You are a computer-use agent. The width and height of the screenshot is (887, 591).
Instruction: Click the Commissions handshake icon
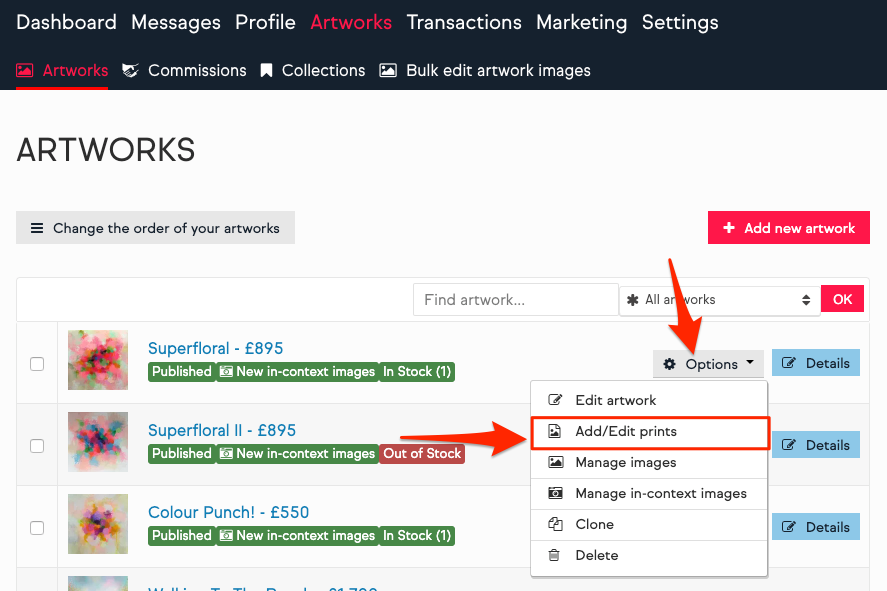tap(131, 70)
